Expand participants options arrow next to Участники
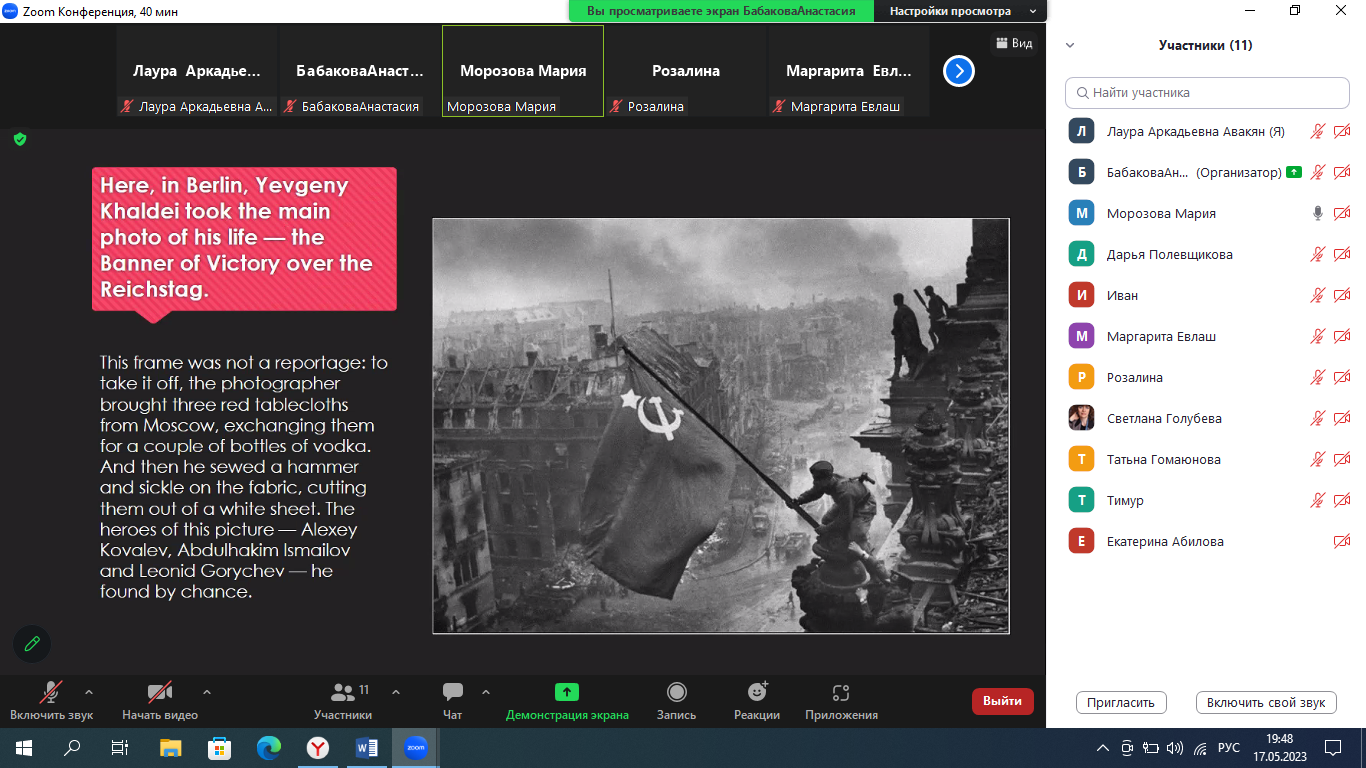This screenshot has height=768, width=1366. point(396,691)
